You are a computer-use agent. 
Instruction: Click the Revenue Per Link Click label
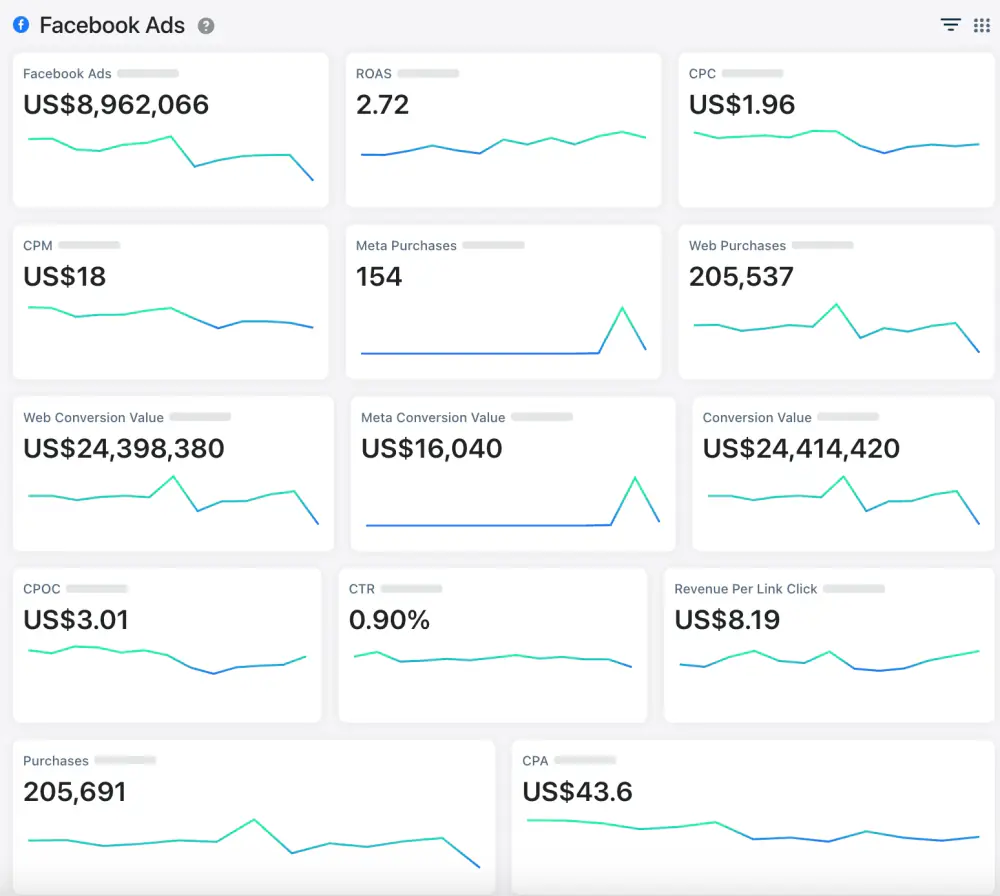point(746,589)
